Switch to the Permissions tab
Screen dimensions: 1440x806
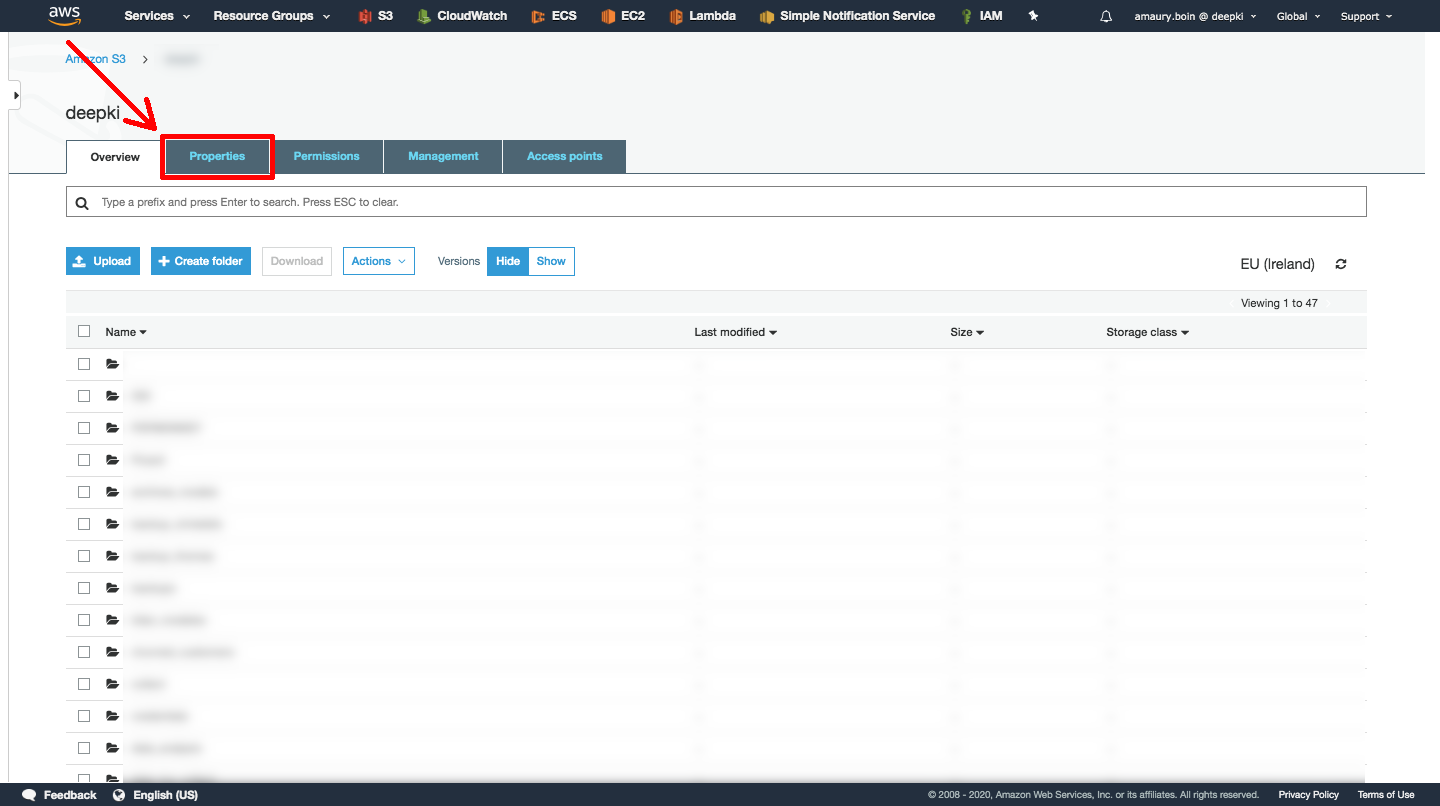click(326, 156)
